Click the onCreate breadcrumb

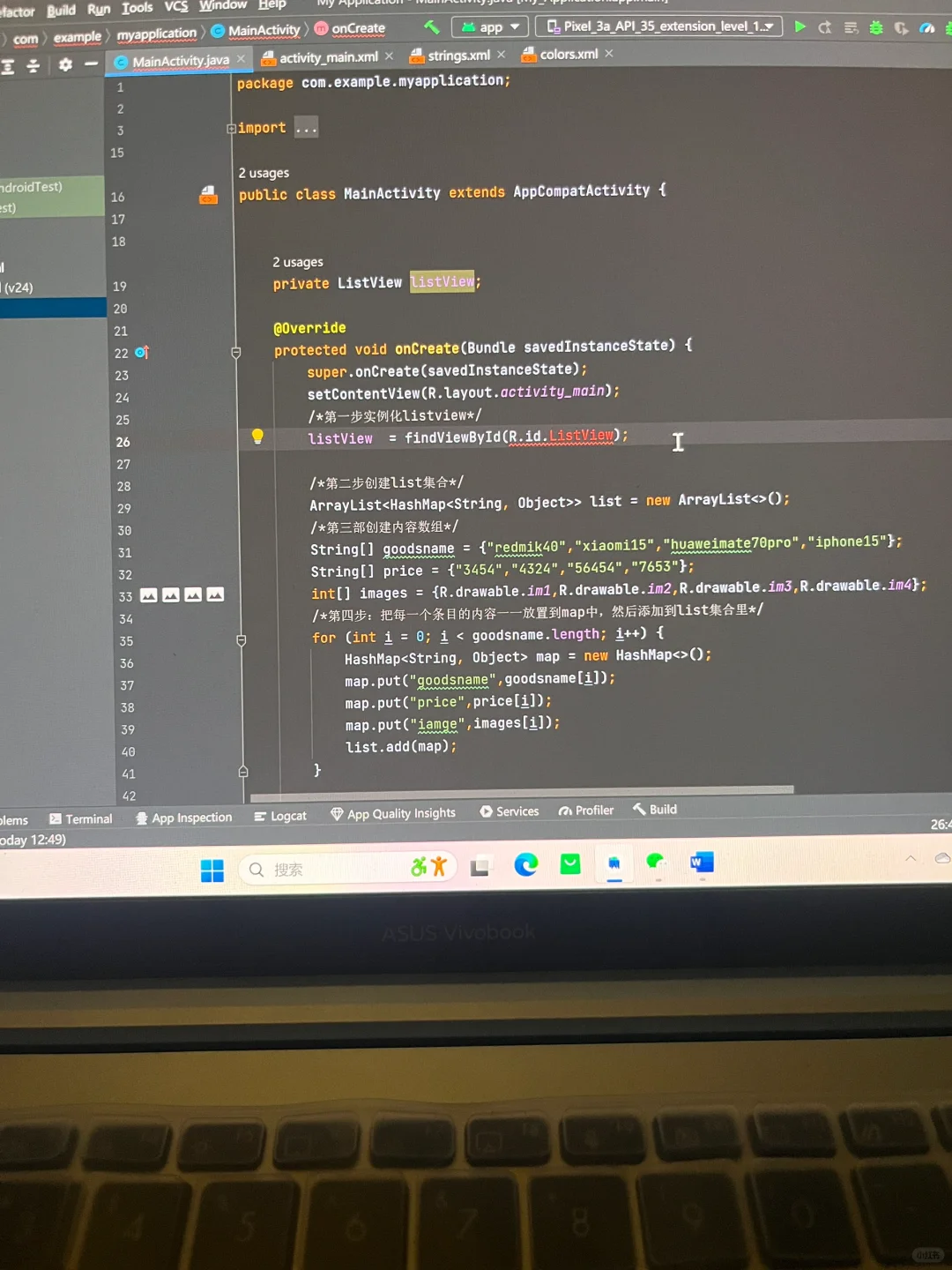[x=350, y=28]
